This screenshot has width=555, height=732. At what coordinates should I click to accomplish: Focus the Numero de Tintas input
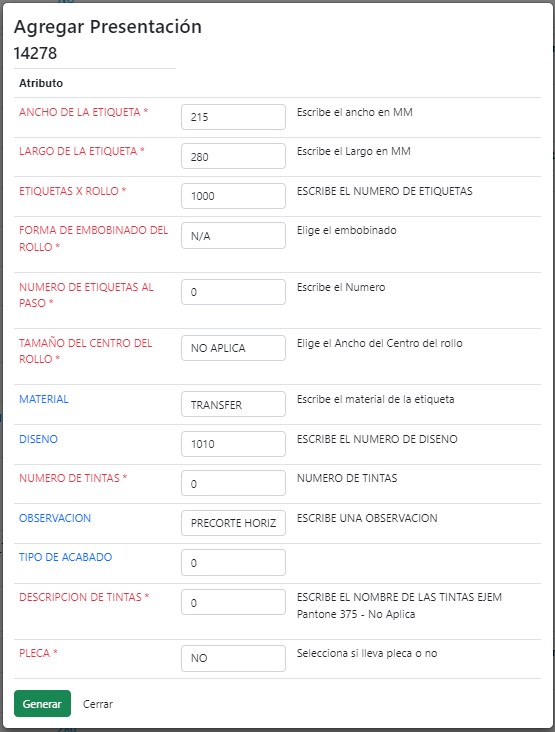[233, 483]
